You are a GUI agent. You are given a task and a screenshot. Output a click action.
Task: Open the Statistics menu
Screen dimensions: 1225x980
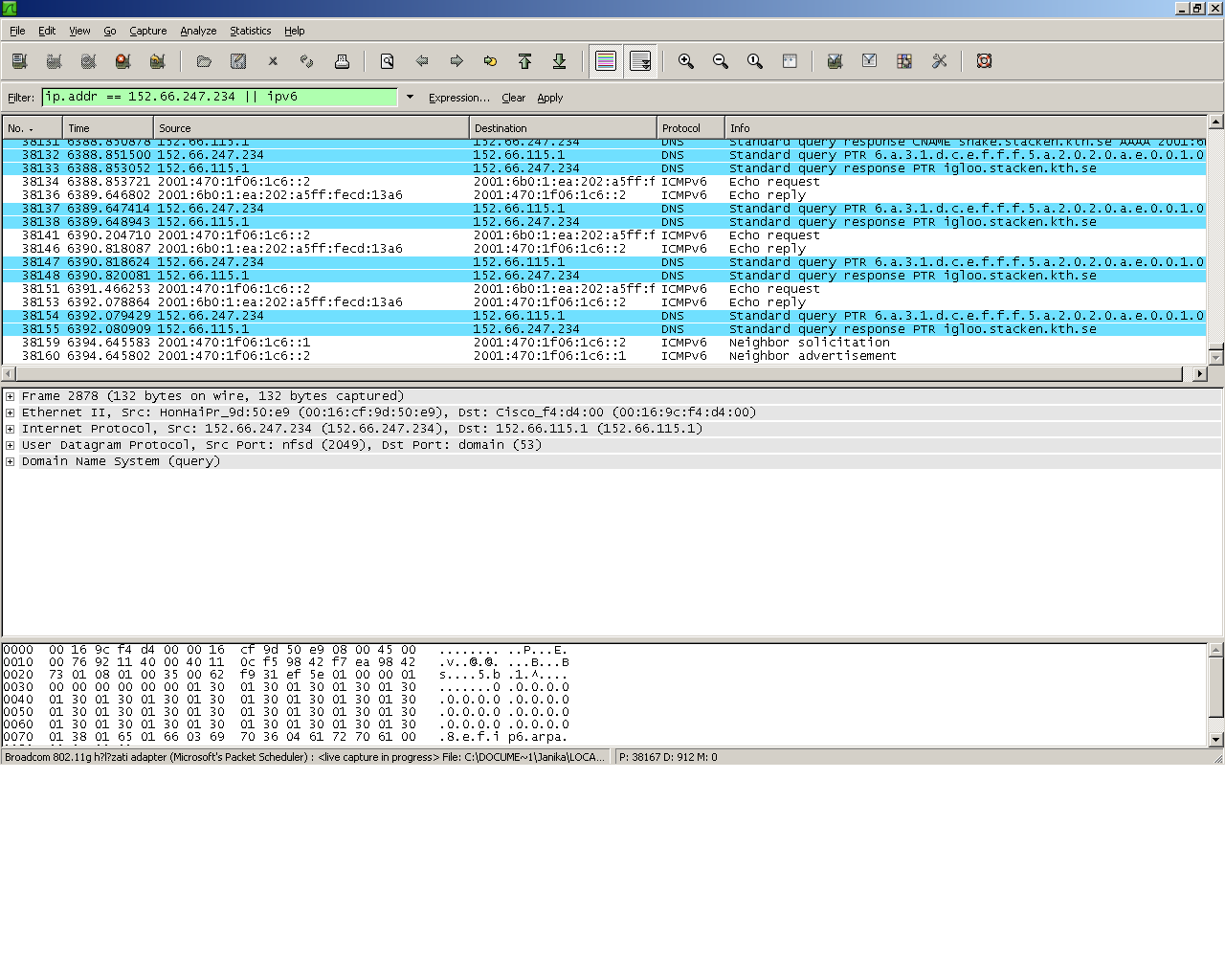(x=250, y=31)
